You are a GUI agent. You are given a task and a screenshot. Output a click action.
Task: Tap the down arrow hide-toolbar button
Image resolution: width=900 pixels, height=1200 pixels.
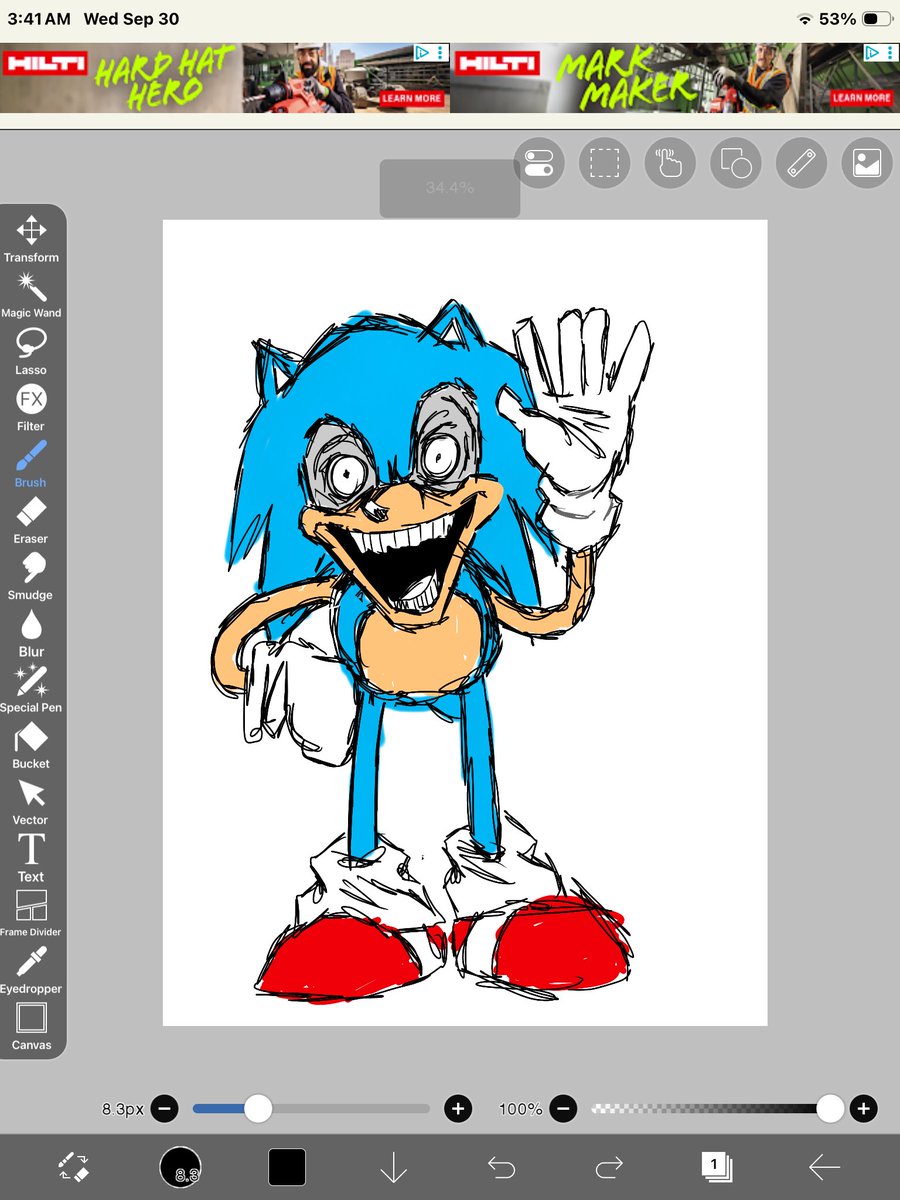click(393, 1166)
